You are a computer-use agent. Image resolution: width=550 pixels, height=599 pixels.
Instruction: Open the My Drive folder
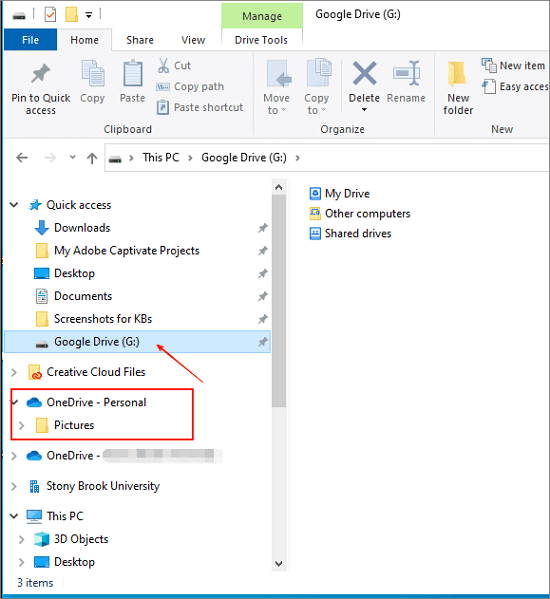(x=340, y=194)
